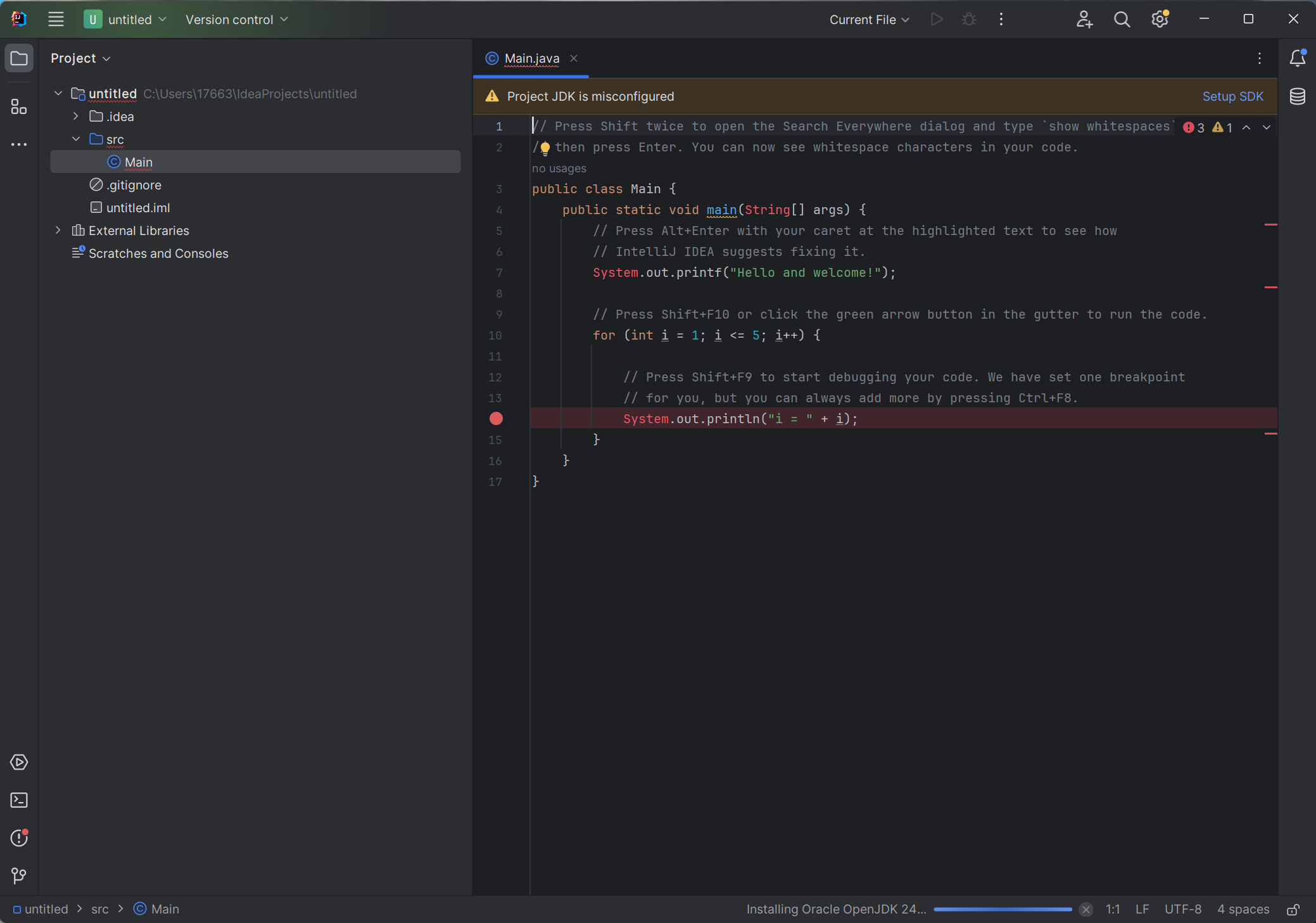1316x923 pixels.
Task: Click the Setup SDK link
Action: [1232, 96]
